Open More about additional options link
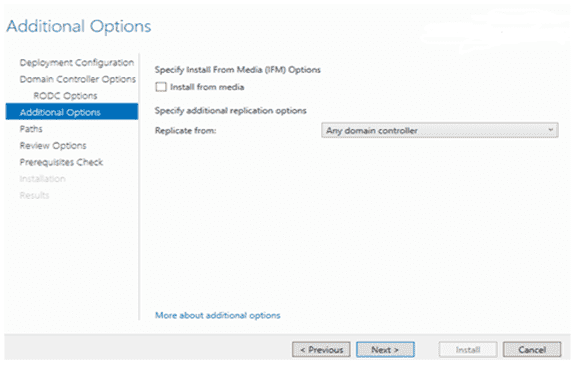This screenshot has height=367, width=583. click(x=218, y=315)
